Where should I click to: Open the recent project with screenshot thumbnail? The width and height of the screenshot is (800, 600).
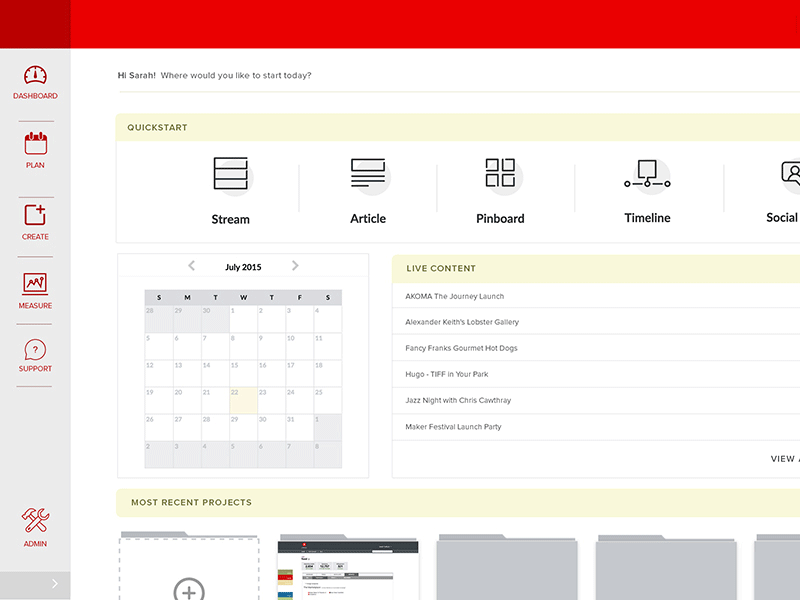(x=348, y=567)
